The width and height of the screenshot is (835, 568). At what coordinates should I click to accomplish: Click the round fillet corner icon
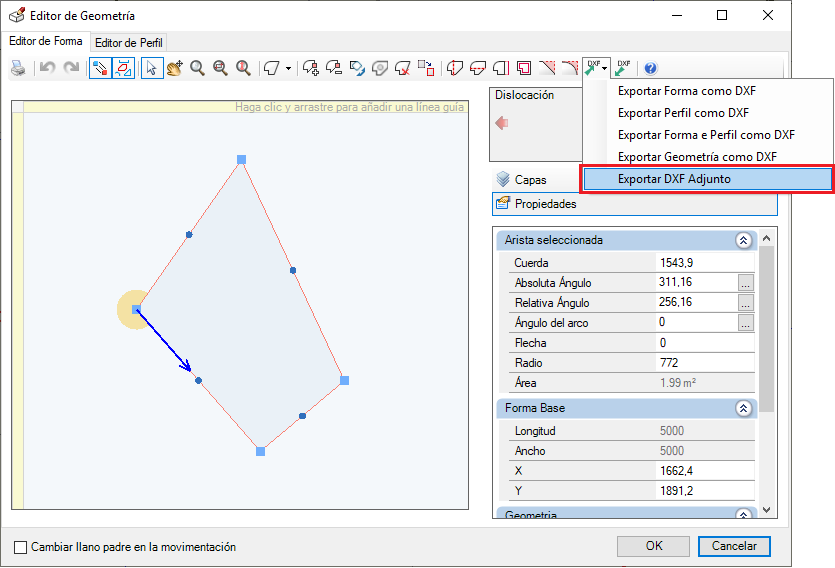pos(570,68)
